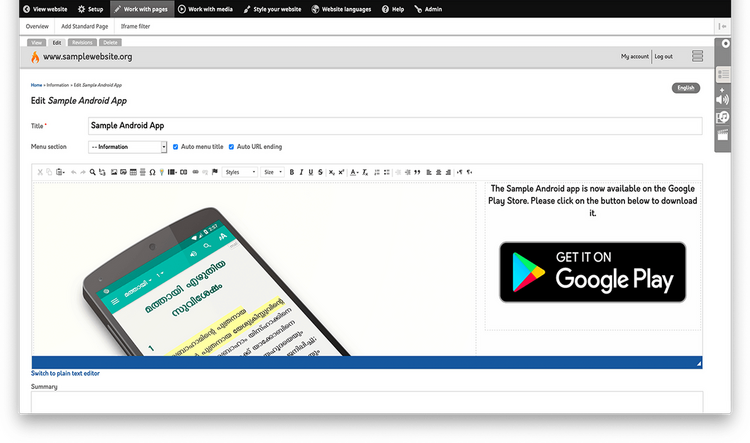Click the Iframe filter tab
The image size is (750, 443).
click(135, 26)
